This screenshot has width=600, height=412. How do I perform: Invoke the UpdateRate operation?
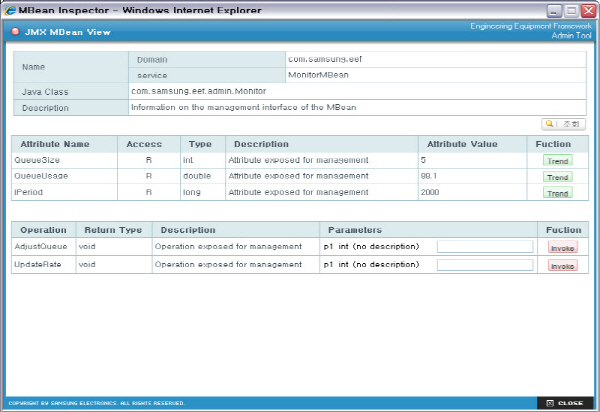coord(562,266)
